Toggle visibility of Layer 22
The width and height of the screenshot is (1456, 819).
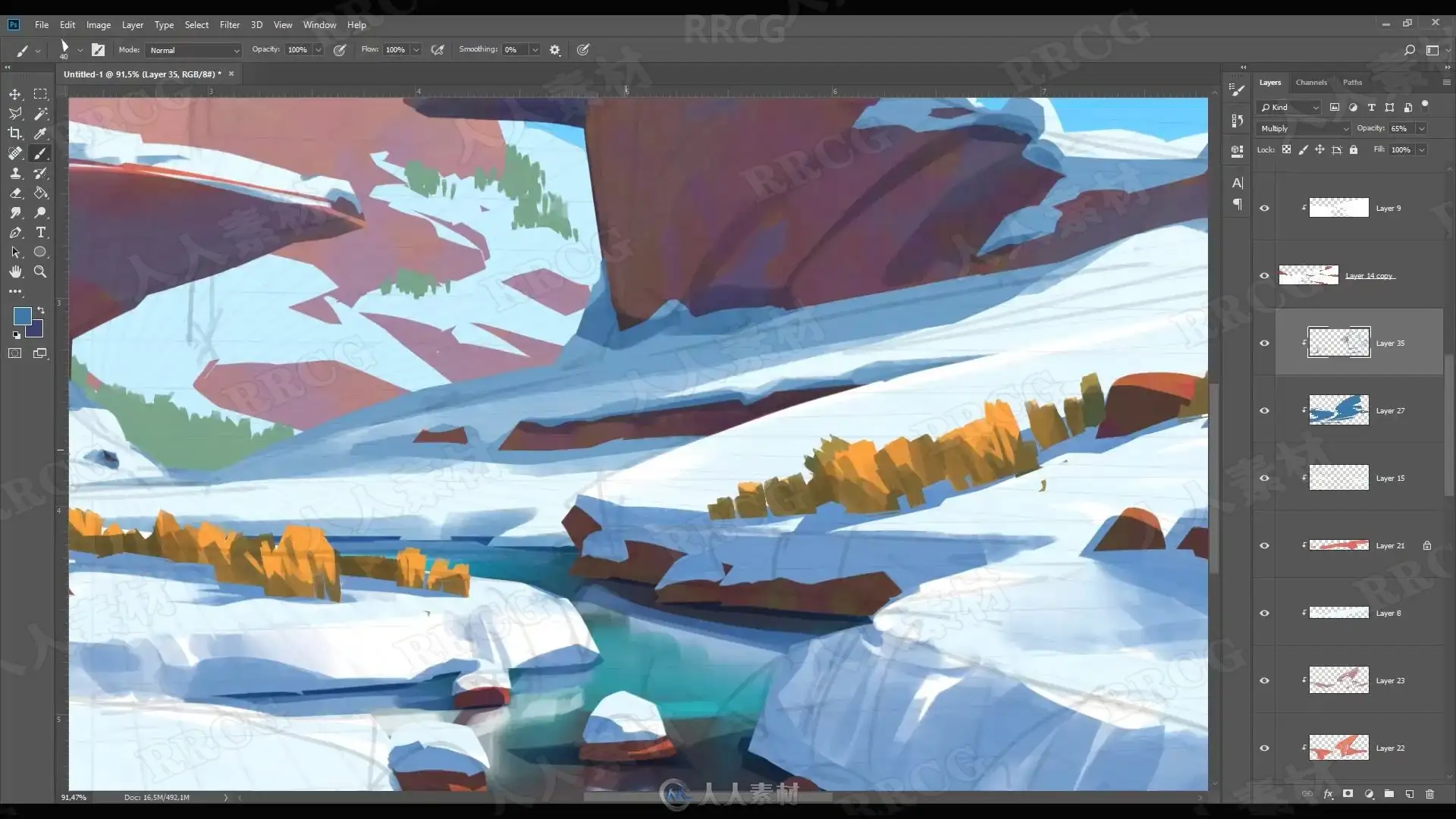point(1264,748)
